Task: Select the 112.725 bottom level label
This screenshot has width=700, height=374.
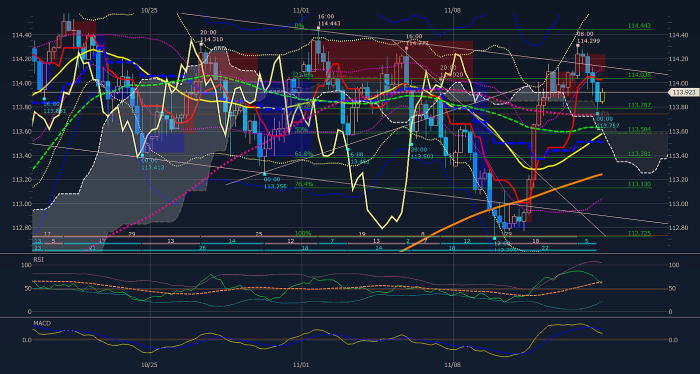Action: (x=639, y=233)
